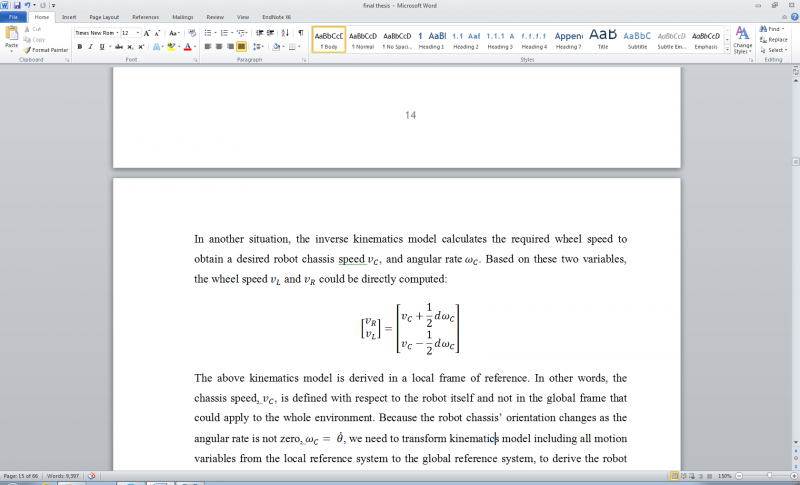The width and height of the screenshot is (800, 485).
Task: Click the zoom slider handle
Action: click(x=769, y=476)
